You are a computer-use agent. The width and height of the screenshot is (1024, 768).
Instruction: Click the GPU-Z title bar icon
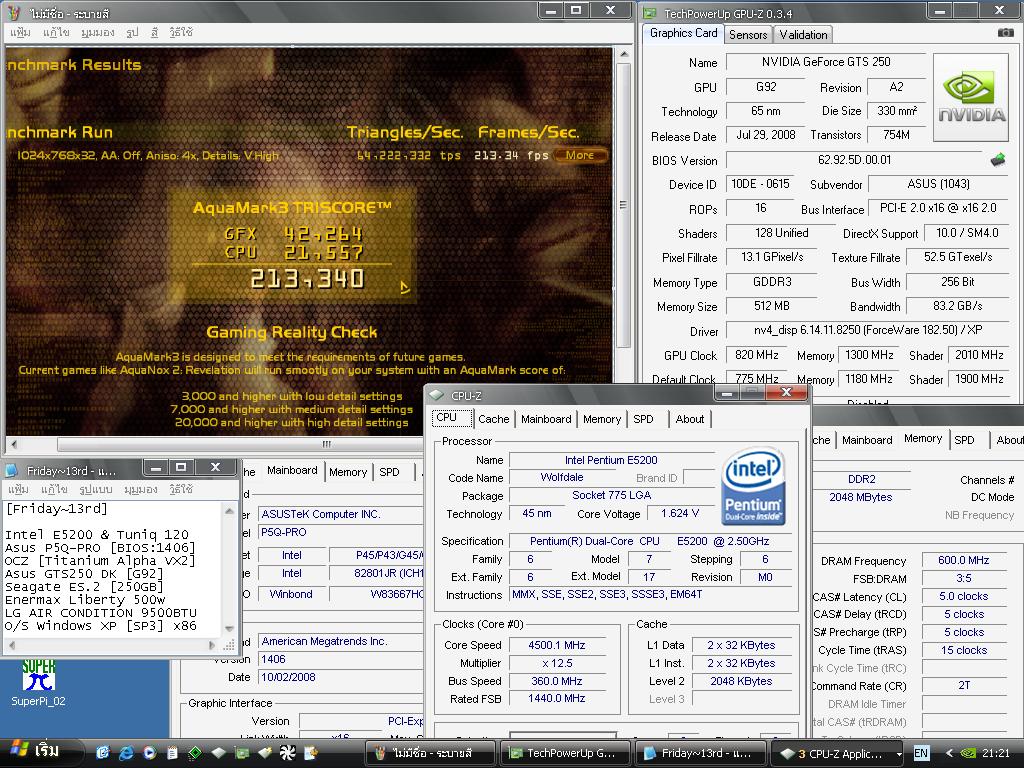coord(650,13)
